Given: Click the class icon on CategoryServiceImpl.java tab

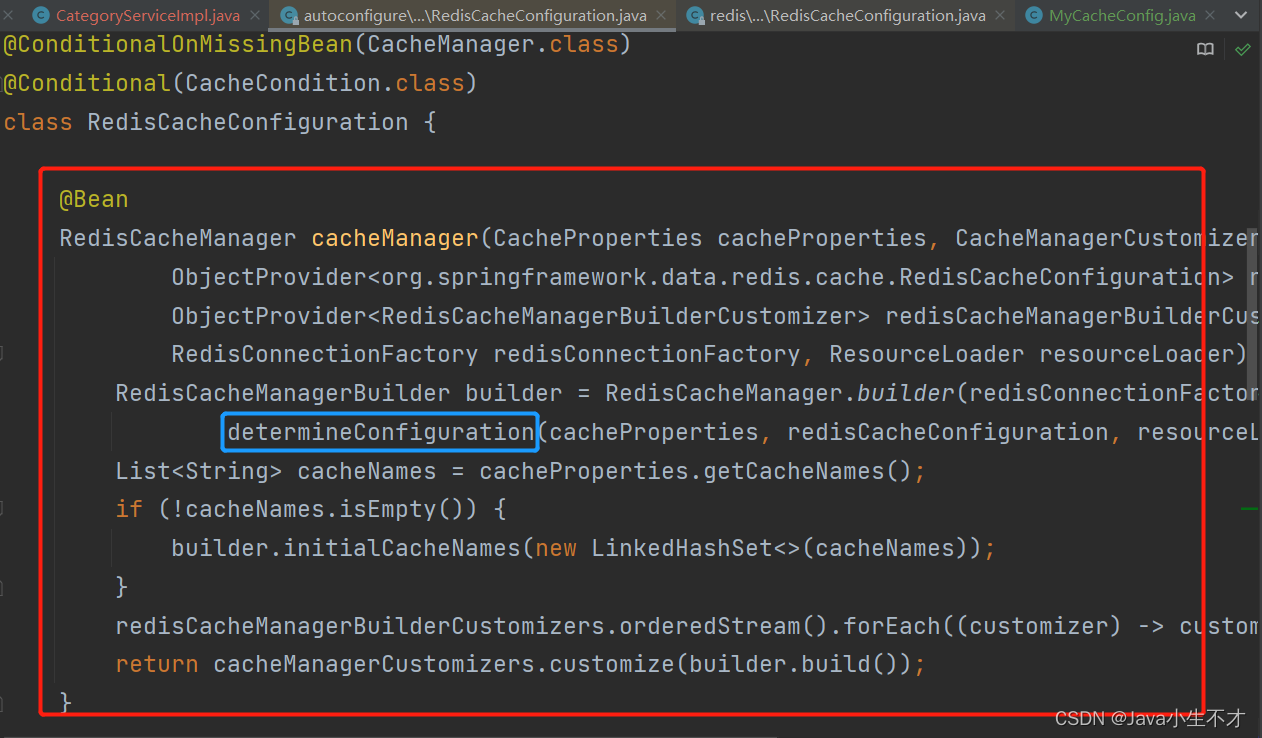Looking at the screenshot, I should tap(39, 15).
